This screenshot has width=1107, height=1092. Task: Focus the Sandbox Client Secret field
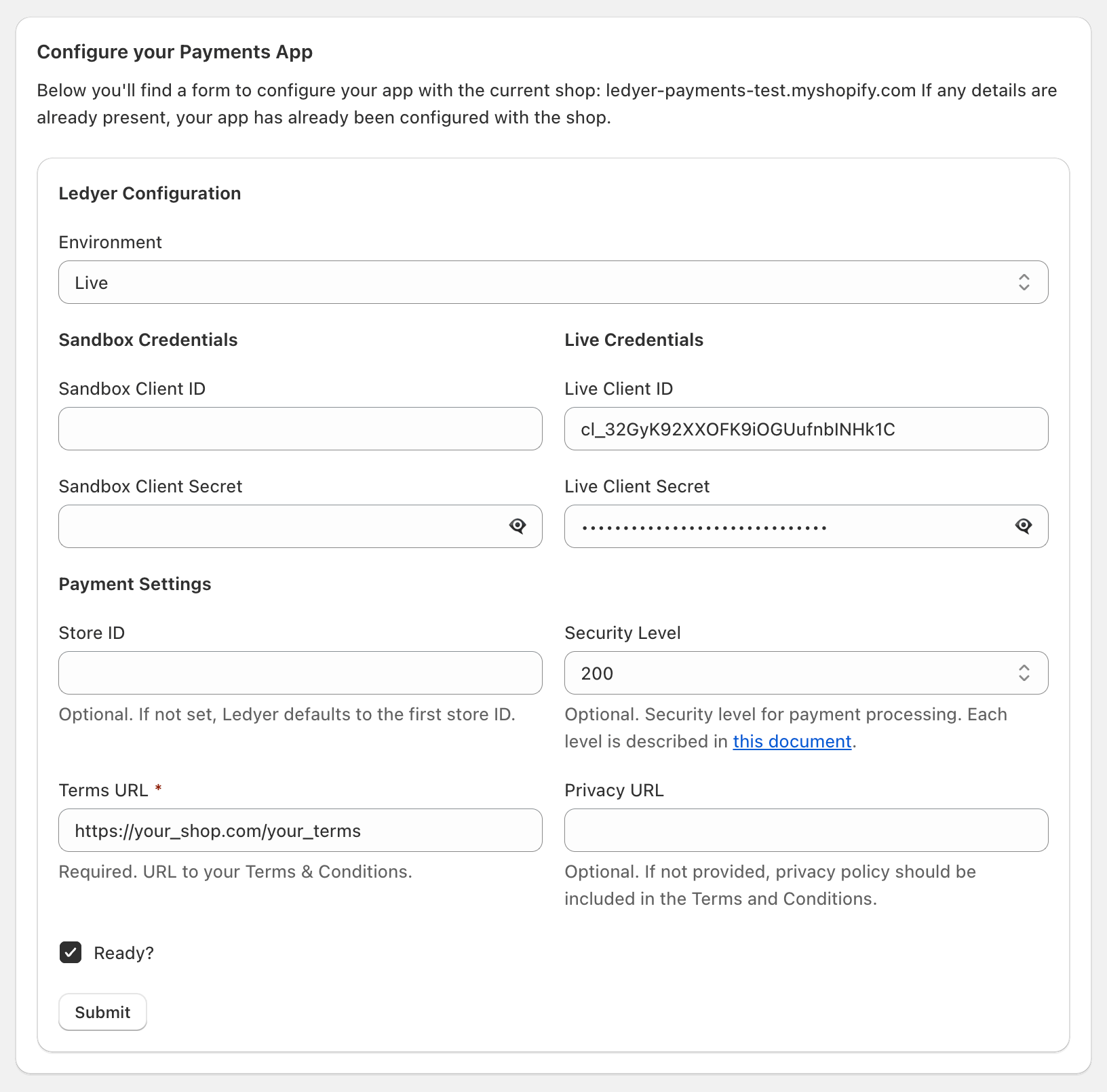pyautogui.click(x=300, y=526)
